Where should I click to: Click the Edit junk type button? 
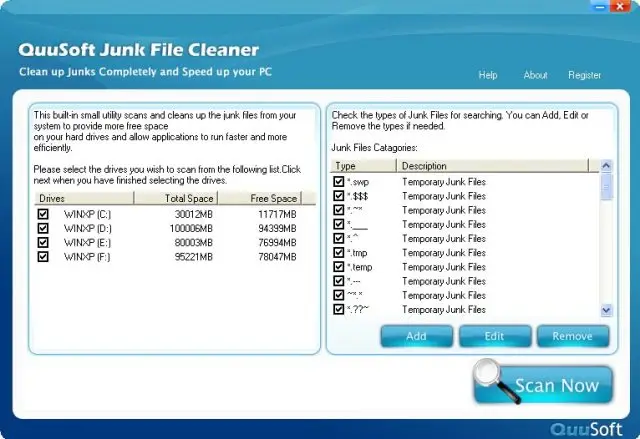pos(495,336)
